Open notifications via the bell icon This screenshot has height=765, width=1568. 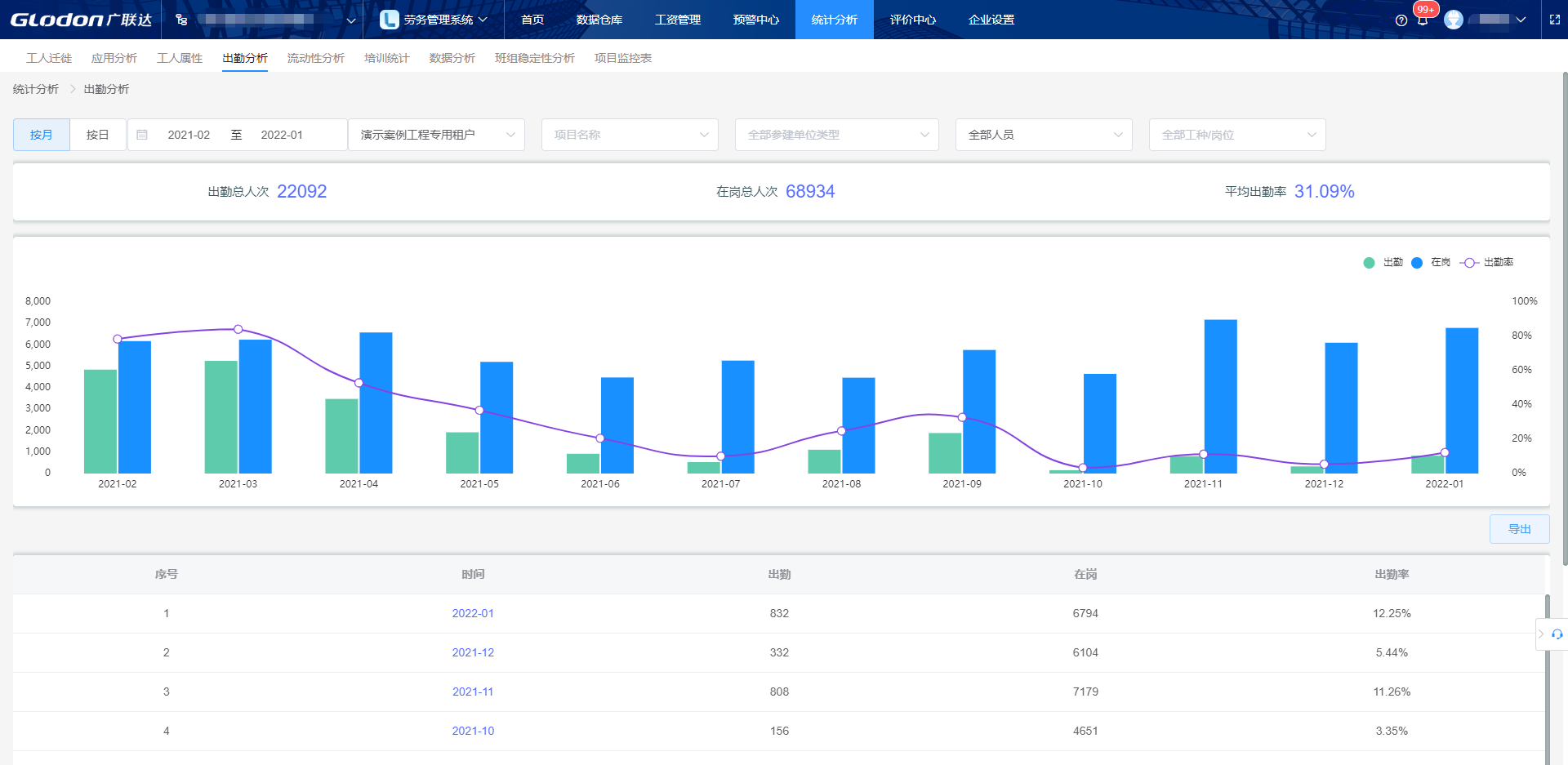pos(1423,20)
